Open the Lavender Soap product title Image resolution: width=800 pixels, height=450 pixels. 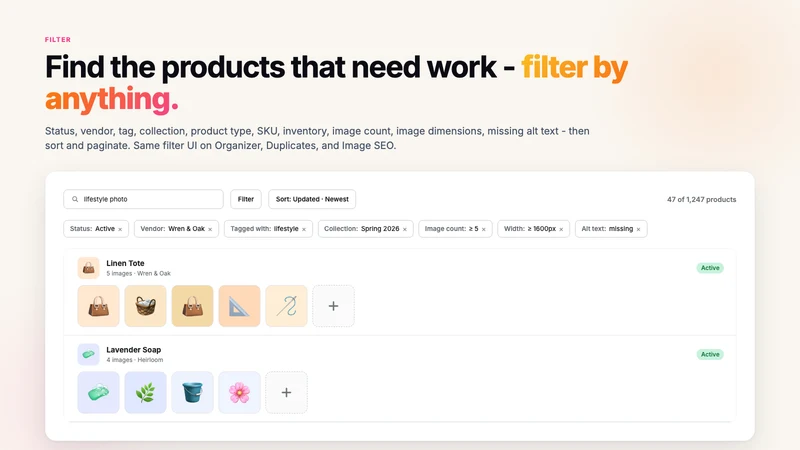(x=134, y=349)
